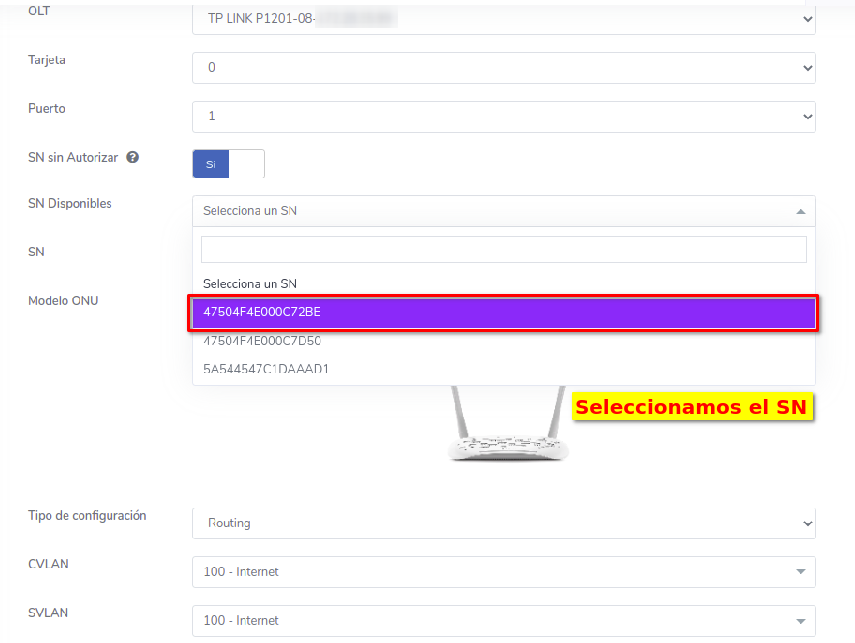Click the SN search field in dropdown
Image resolution: width=855 pixels, height=643 pixels.
pyautogui.click(x=503, y=249)
